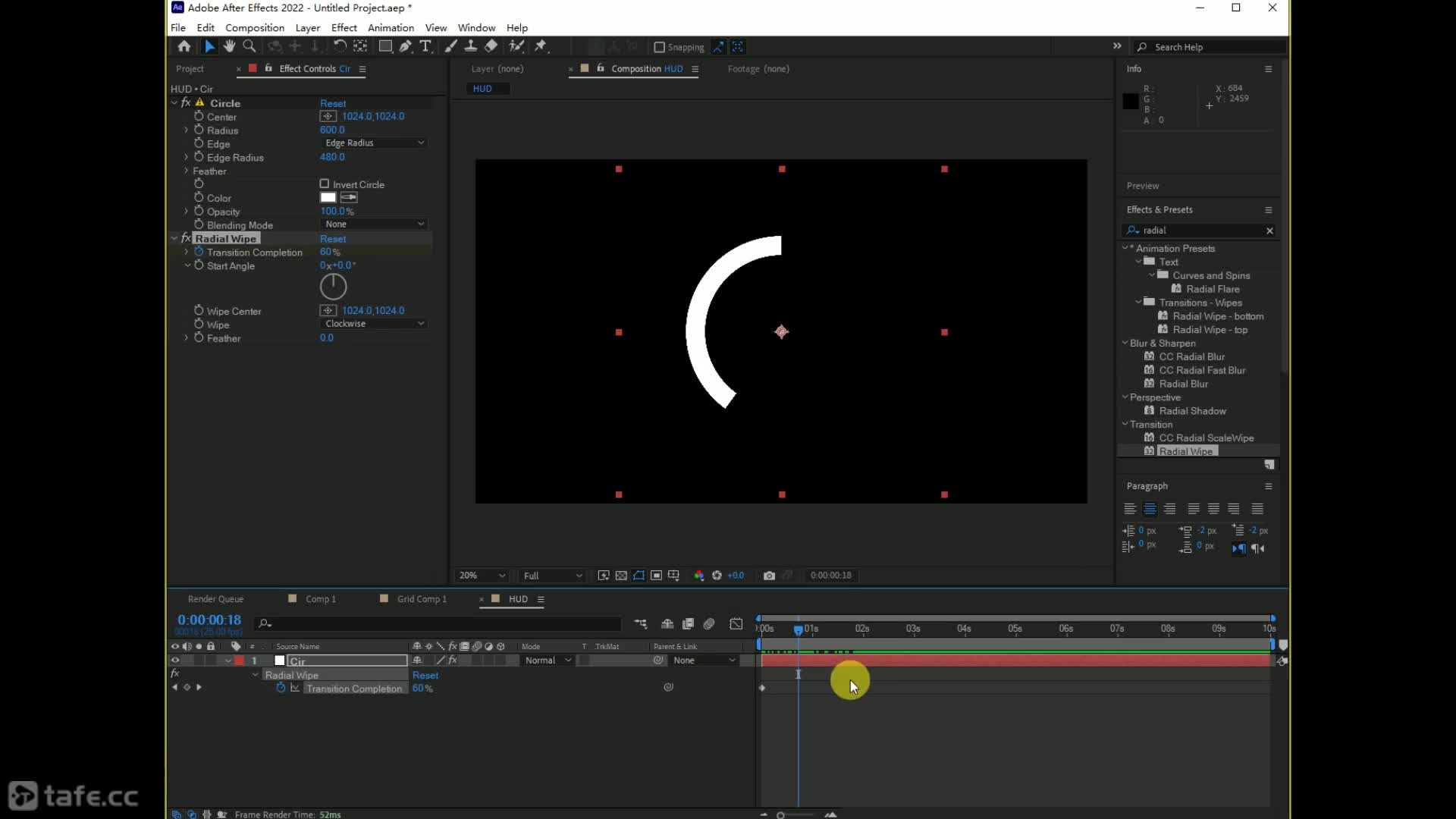
Task: Click Wipe Center point picker icon
Action: tap(328, 310)
